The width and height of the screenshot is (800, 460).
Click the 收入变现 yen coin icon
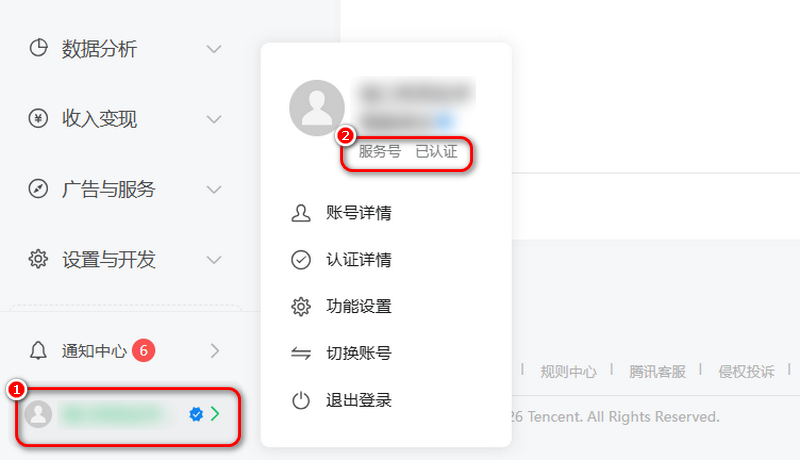[x=38, y=118]
